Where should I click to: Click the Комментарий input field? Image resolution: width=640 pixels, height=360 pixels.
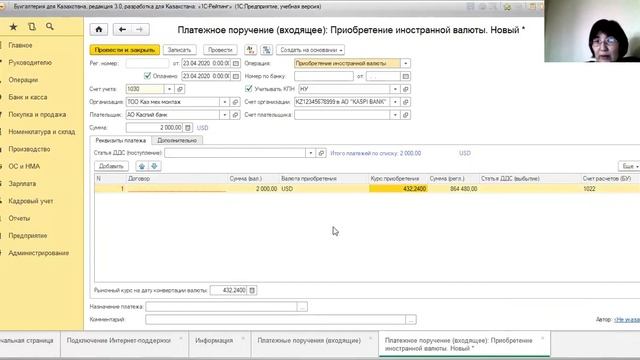pyautogui.click(x=276, y=320)
